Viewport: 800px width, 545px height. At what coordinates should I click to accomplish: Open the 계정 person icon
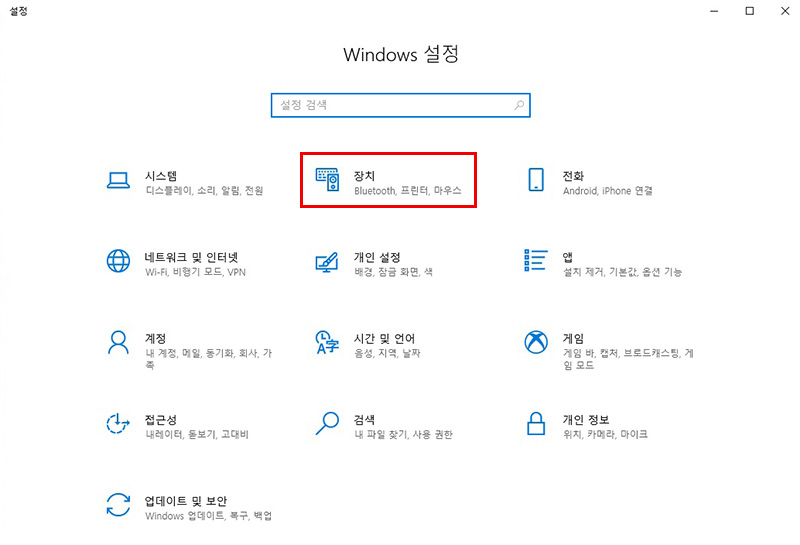tap(118, 342)
